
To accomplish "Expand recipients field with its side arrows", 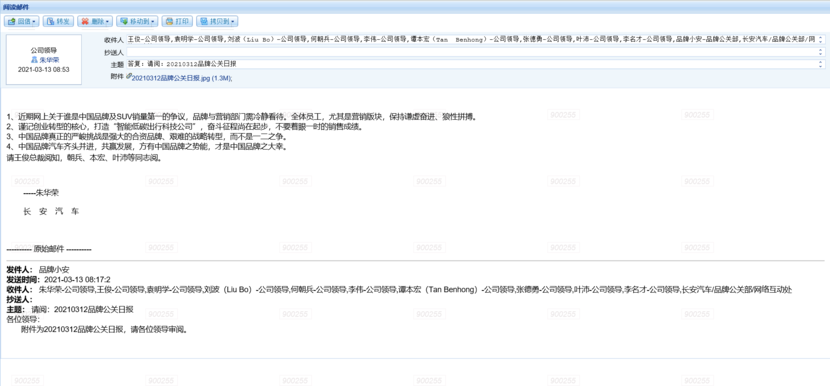I will 821,39.
